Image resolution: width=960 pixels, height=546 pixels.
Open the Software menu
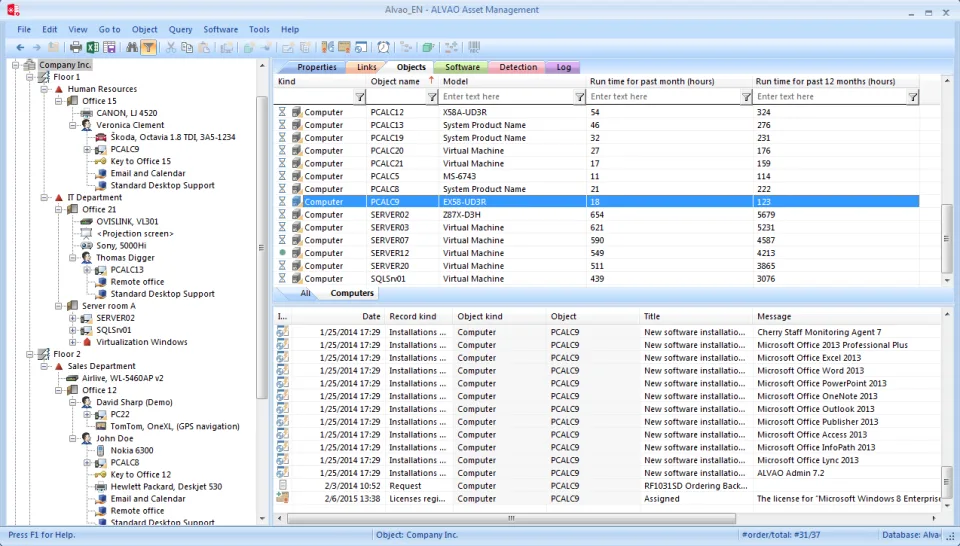pyautogui.click(x=220, y=29)
